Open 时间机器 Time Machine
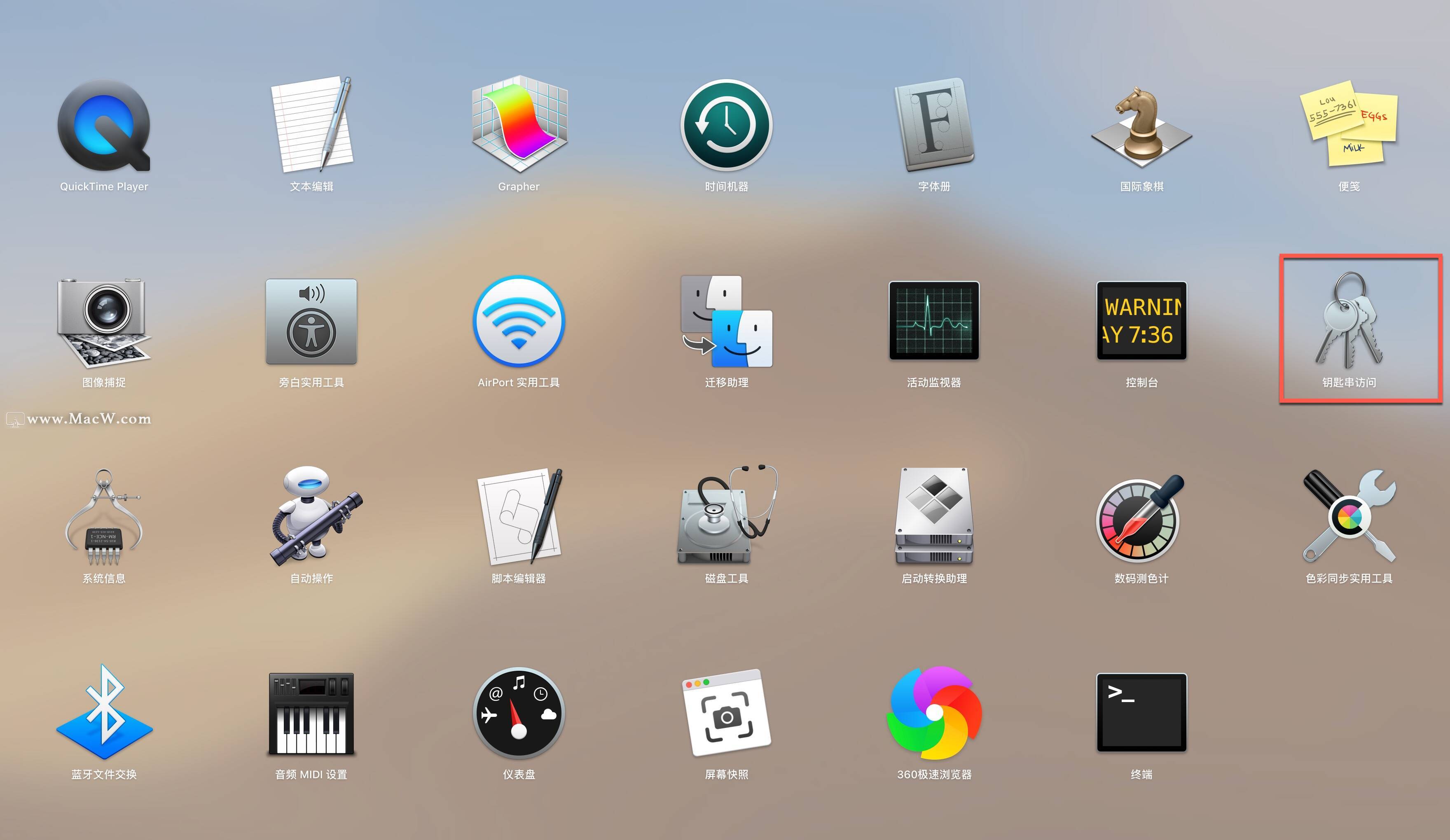1450x840 pixels. pos(726,125)
